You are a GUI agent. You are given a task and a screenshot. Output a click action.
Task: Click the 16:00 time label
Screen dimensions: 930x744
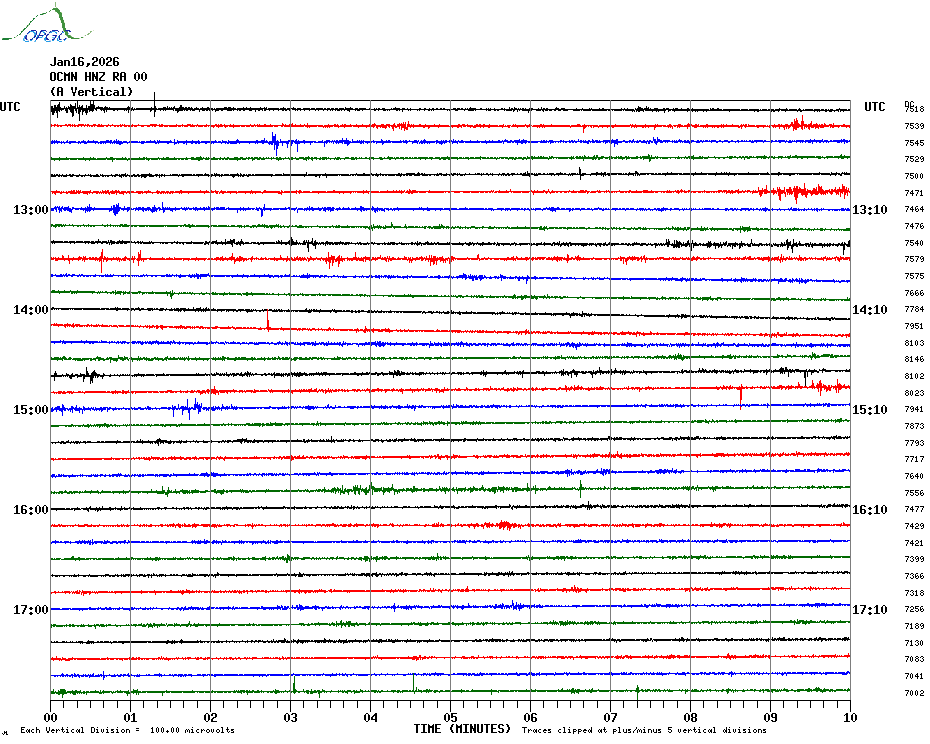tap(31, 510)
